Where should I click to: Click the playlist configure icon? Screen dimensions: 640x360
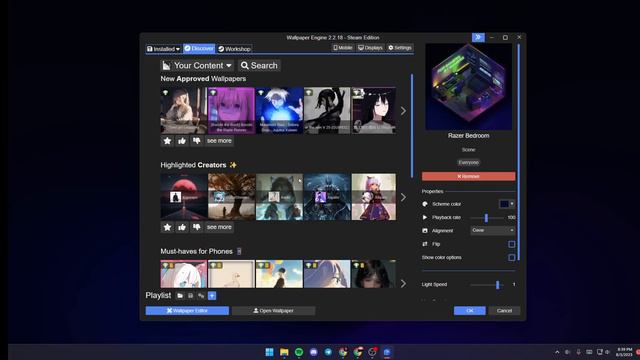201,296
